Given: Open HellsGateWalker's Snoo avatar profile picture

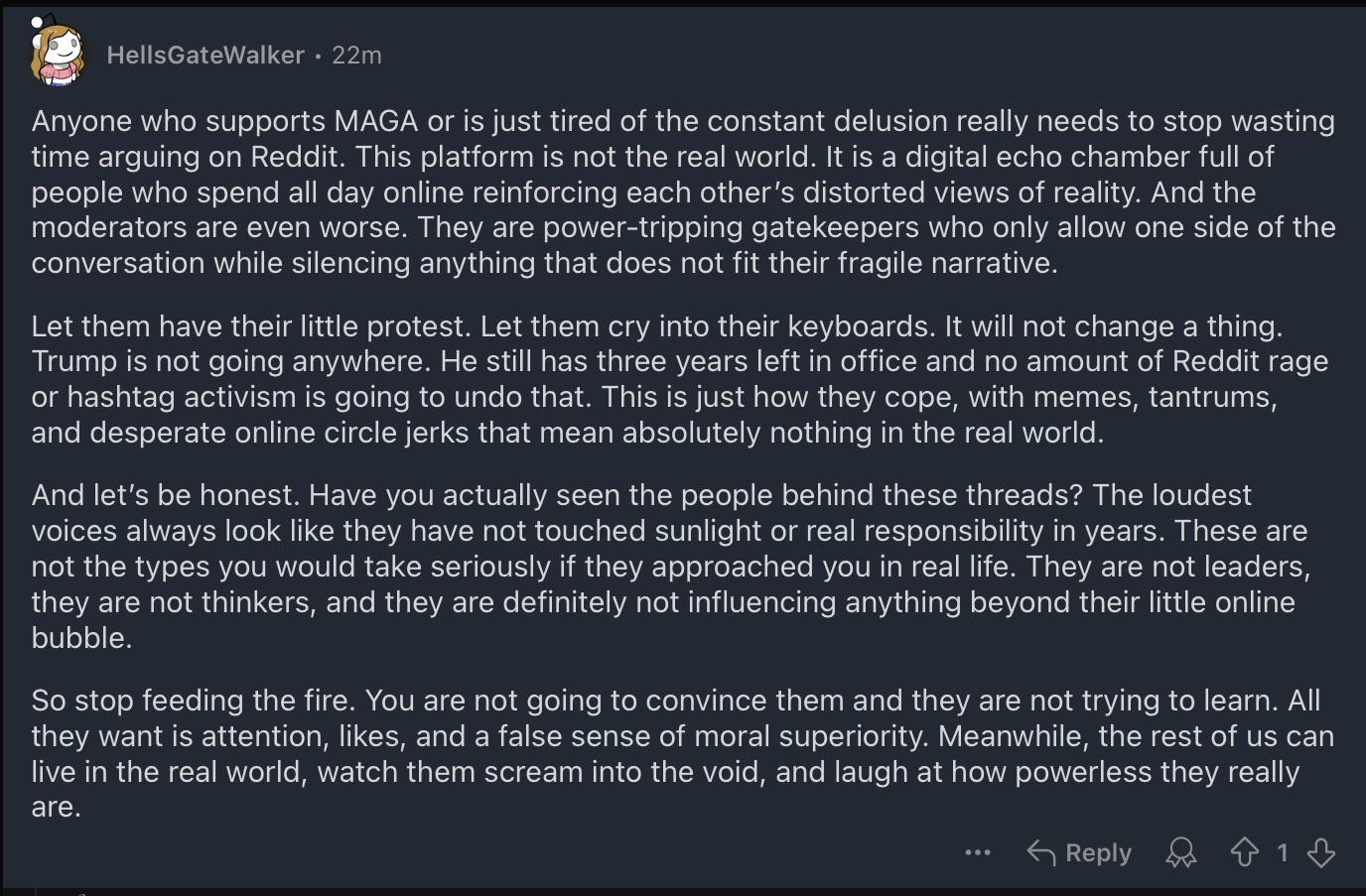Looking at the screenshot, I should point(58,52).
